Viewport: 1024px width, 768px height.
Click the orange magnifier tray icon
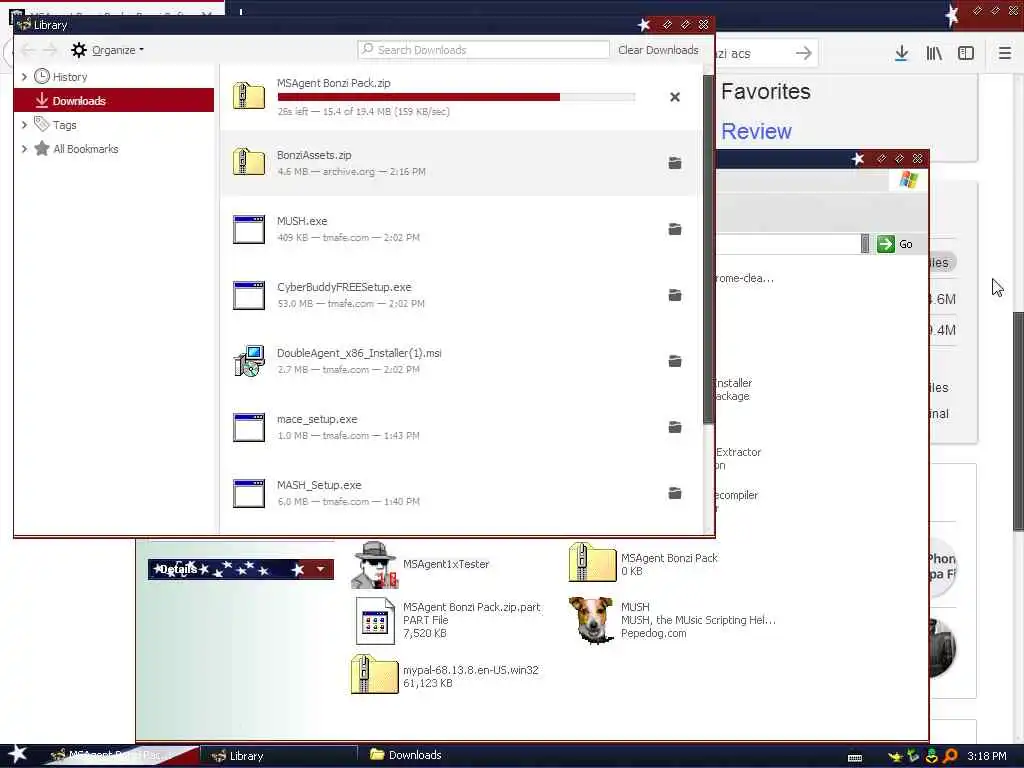point(950,756)
